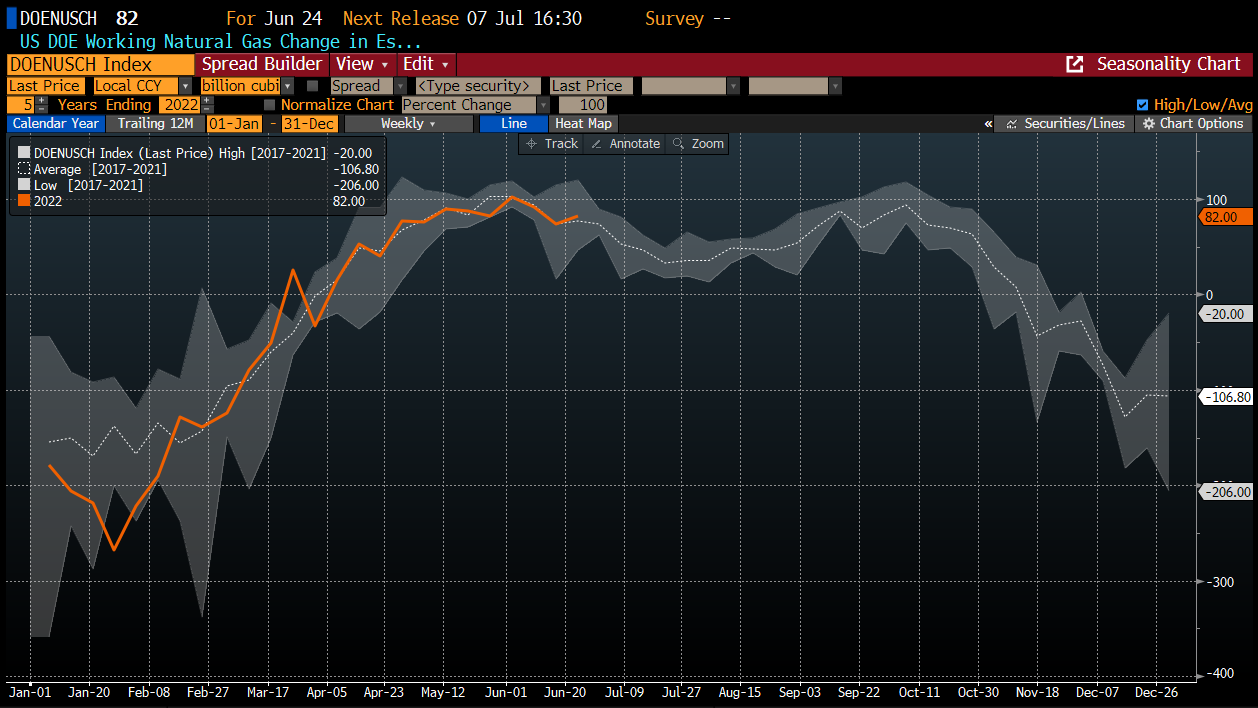Open the billion cubic units dropdown
1258x708 pixels.
pos(247,86)
